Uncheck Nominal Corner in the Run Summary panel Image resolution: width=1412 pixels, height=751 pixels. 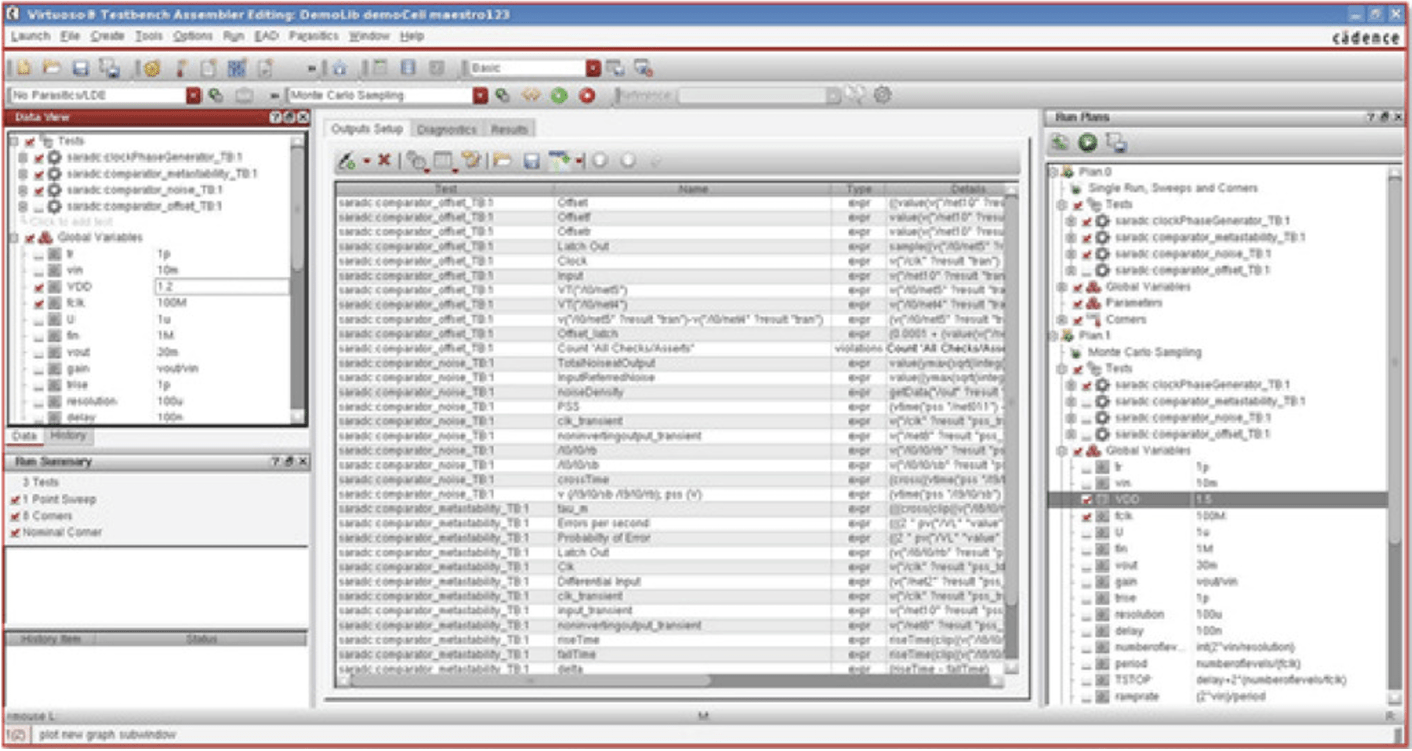pyautogui.click(x=15, y=532)
